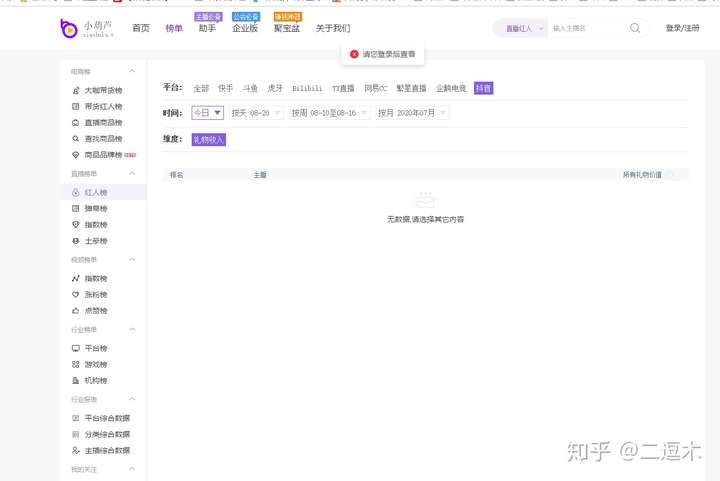Collapse the 电商榜 sidebar section
This screenshot has width=720, height=481.
[132, 71]
